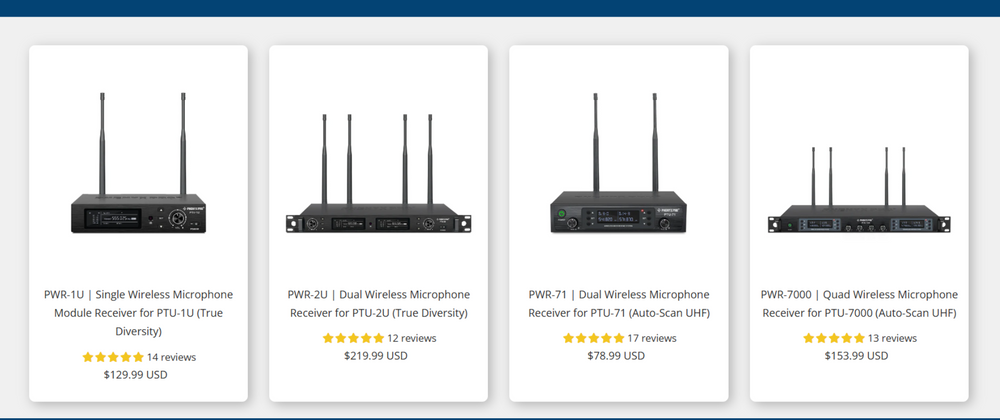The image size is (1000, 420).
Task: Click the PWR-71 Dual Wireless Microphone title
Action: click(619, 304)
